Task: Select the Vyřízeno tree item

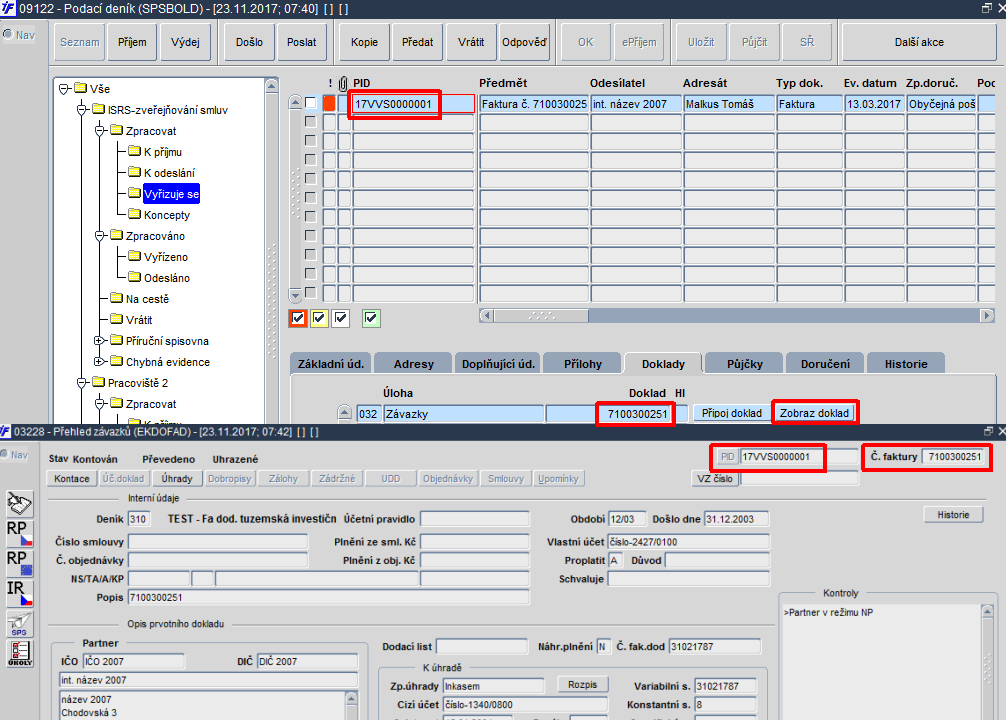Action: 166,257
